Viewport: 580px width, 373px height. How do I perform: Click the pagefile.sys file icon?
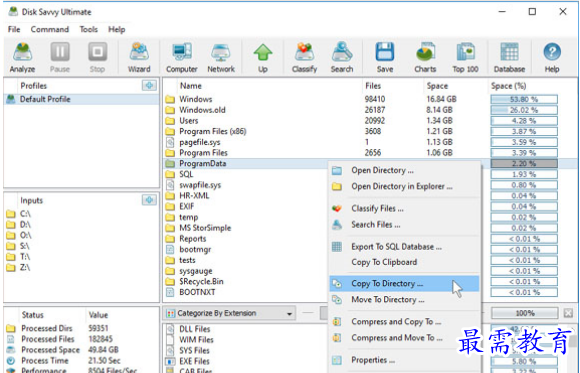(x=170, y=142)
